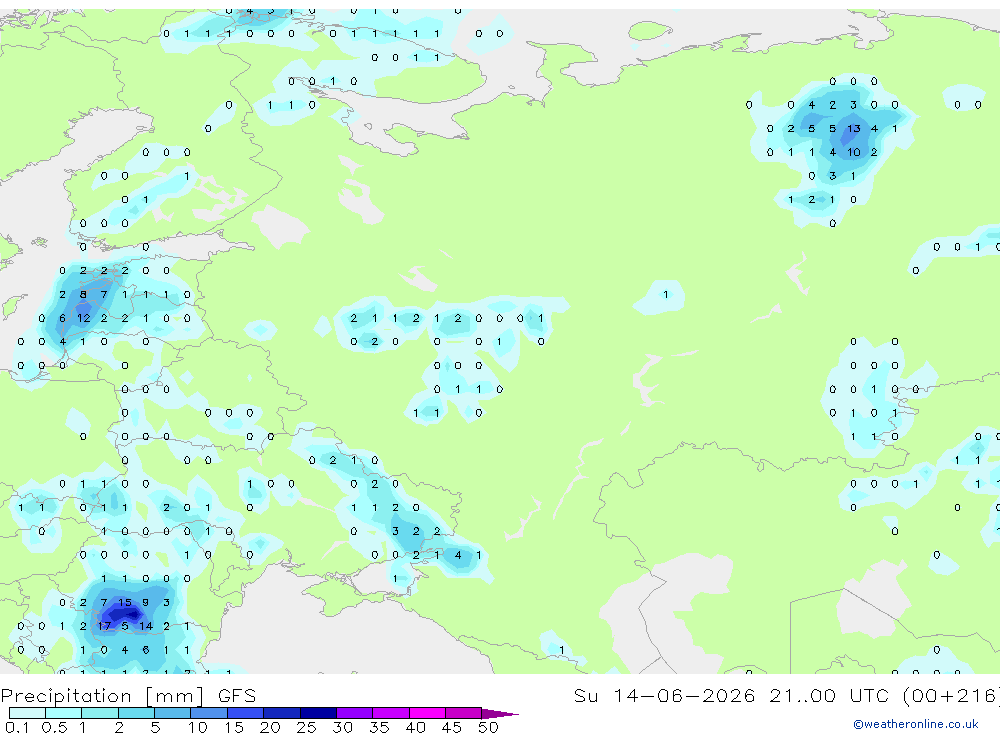Screen dimensions: 1000x733
Task: Click the 15–20 mm royal blue legend swatch
Action: (x=245, y=713)
